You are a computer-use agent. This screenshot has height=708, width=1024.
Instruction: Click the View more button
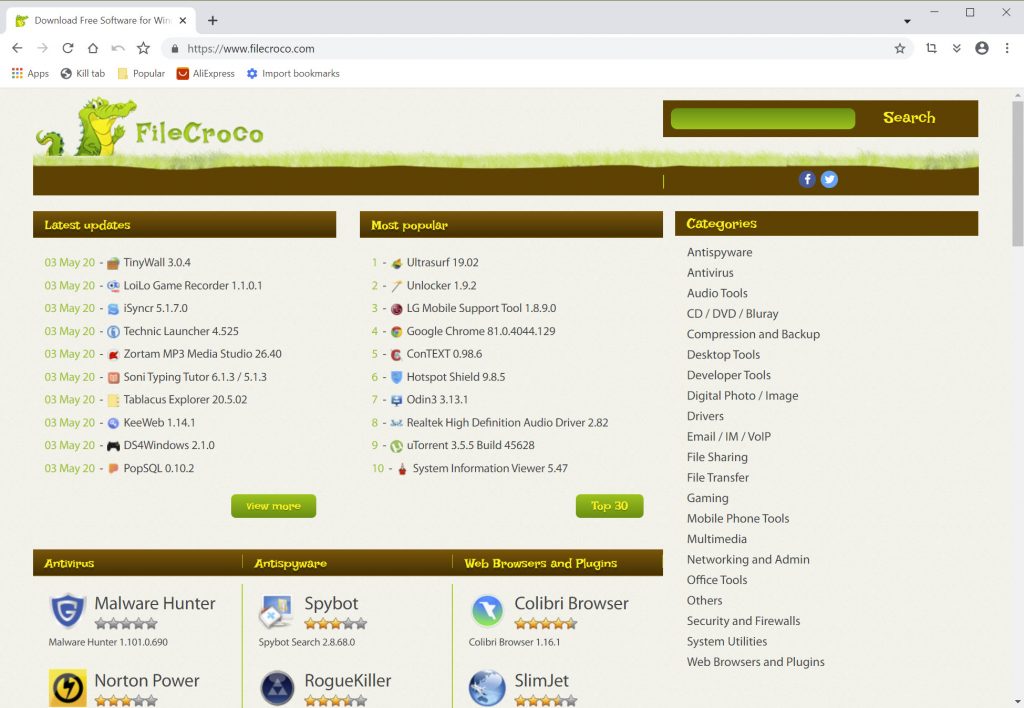coord(274,506)
